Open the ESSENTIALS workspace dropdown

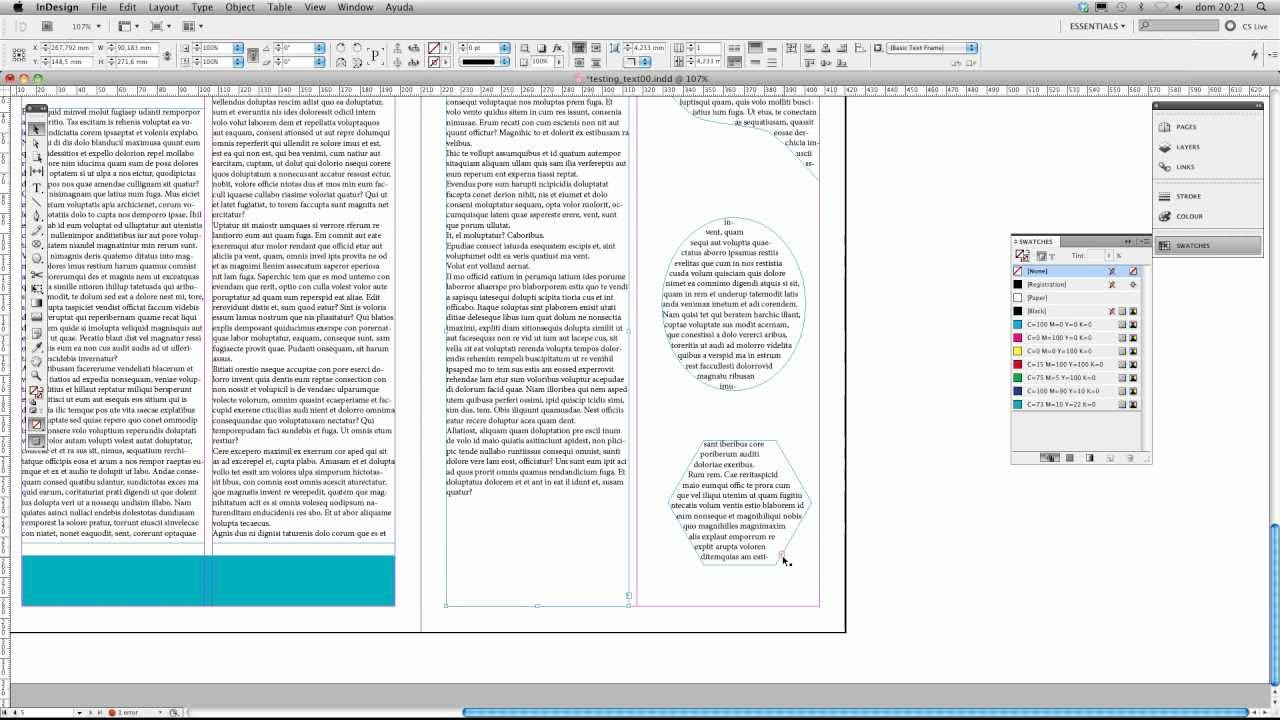coord(1098,26)
